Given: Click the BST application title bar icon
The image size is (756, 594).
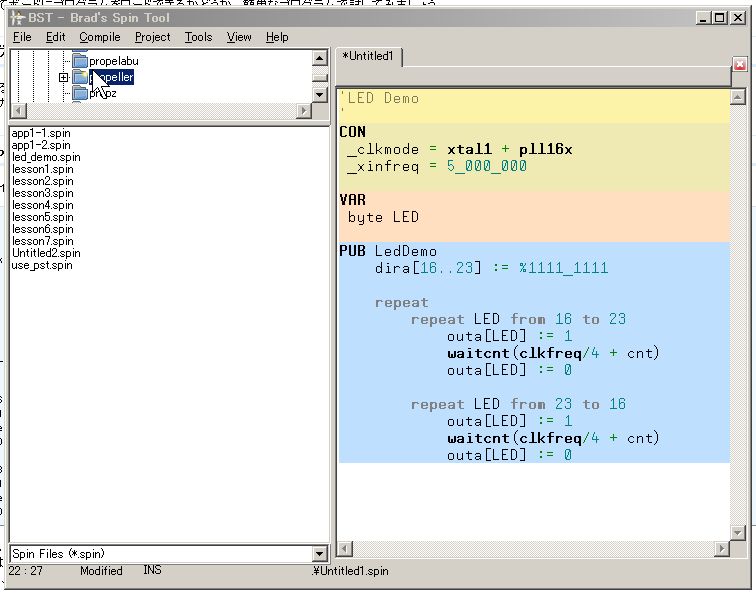Looking at the screenshot, I should pos(17,17).
